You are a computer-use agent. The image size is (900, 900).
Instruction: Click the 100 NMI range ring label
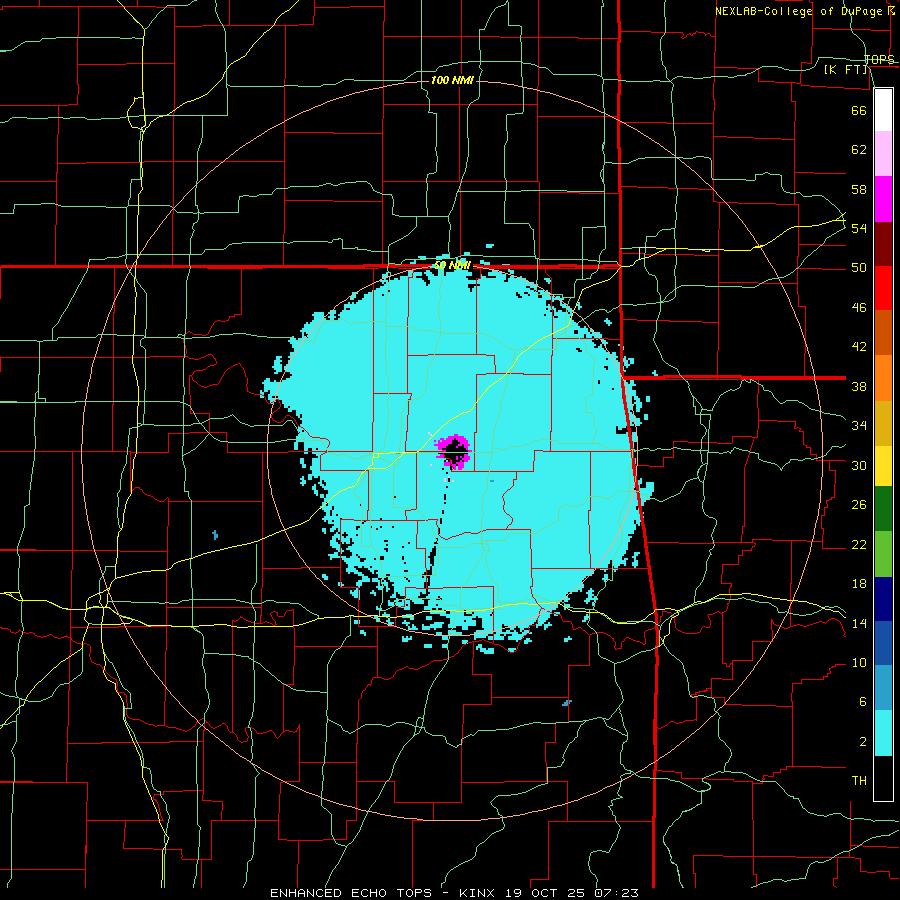[452, 80]
